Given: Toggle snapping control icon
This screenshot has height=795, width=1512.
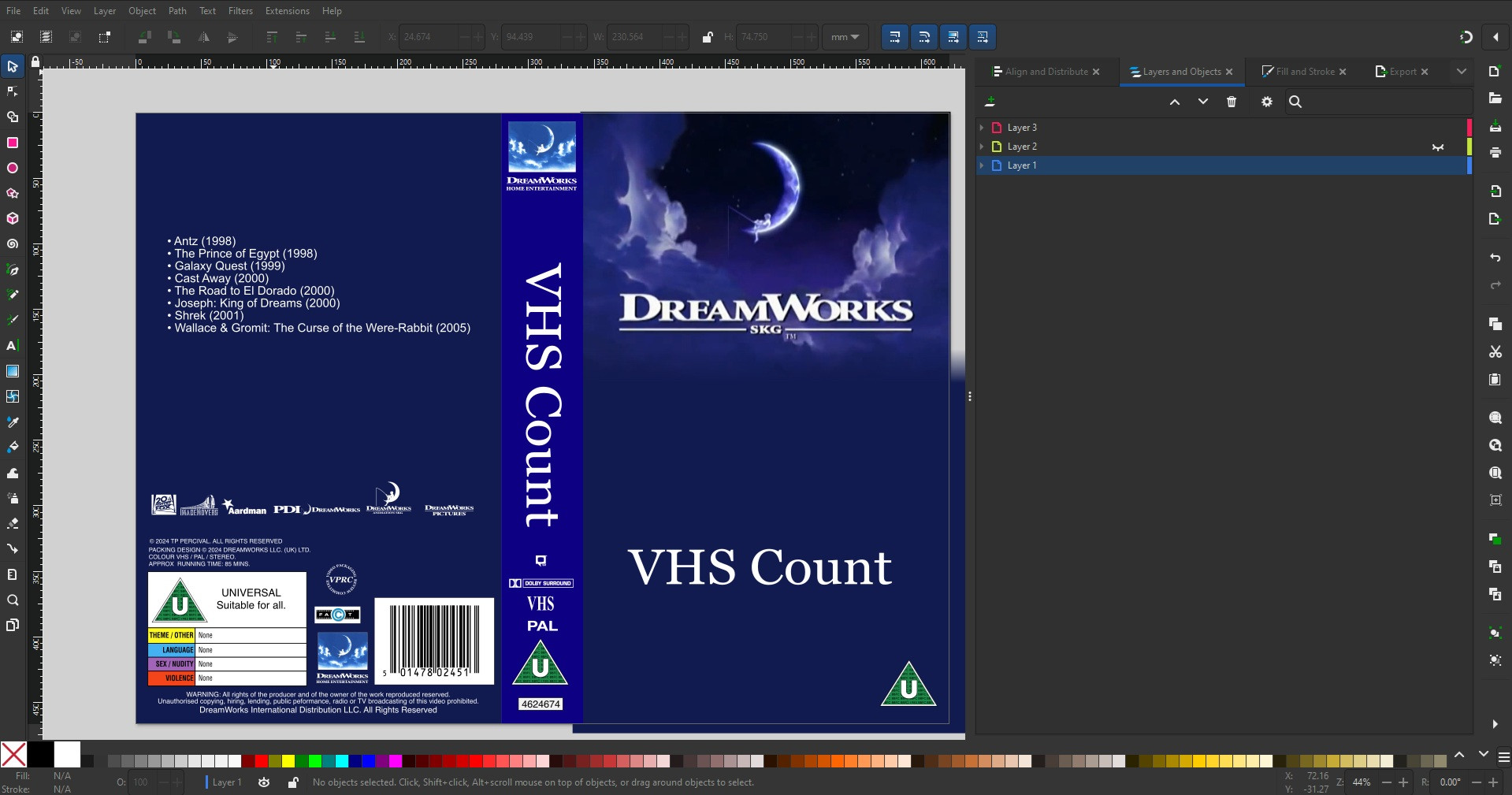Looking at the screenshot, I should click(1466, 37).
